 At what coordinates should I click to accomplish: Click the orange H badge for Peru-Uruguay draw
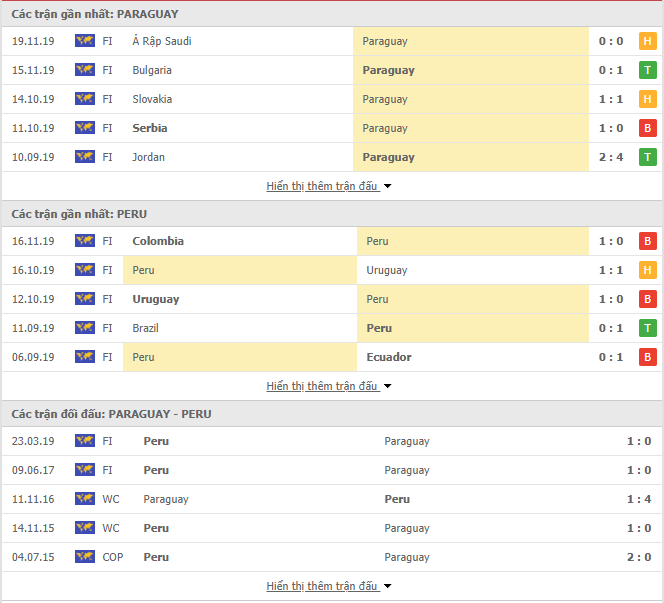(647, 270)
